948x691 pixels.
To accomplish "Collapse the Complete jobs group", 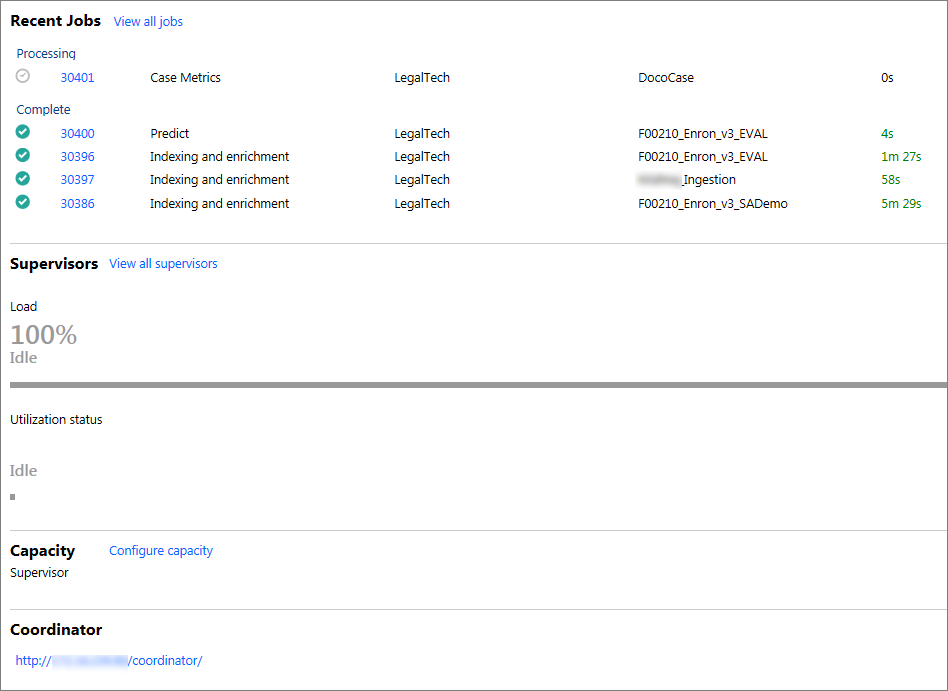I will pos(43,109).
